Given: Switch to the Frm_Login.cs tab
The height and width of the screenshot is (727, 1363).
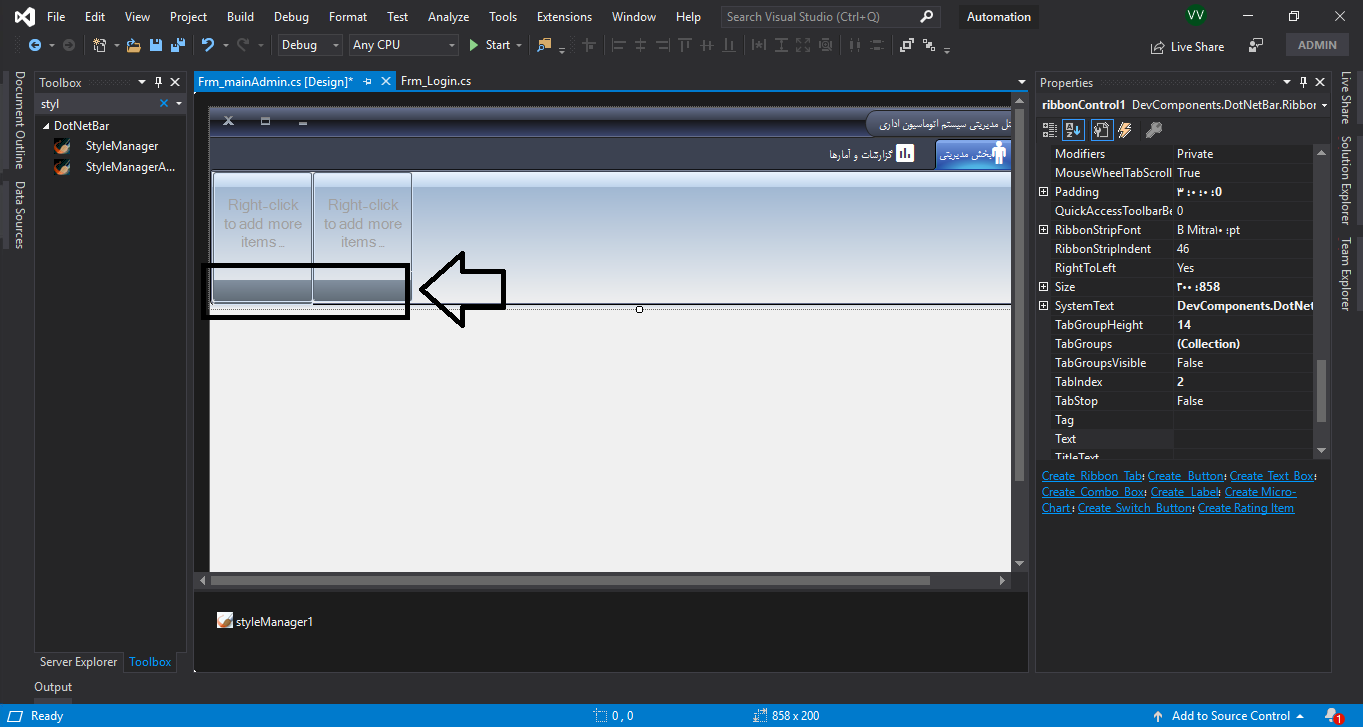Looking at the screenshot, I should 435,82.
